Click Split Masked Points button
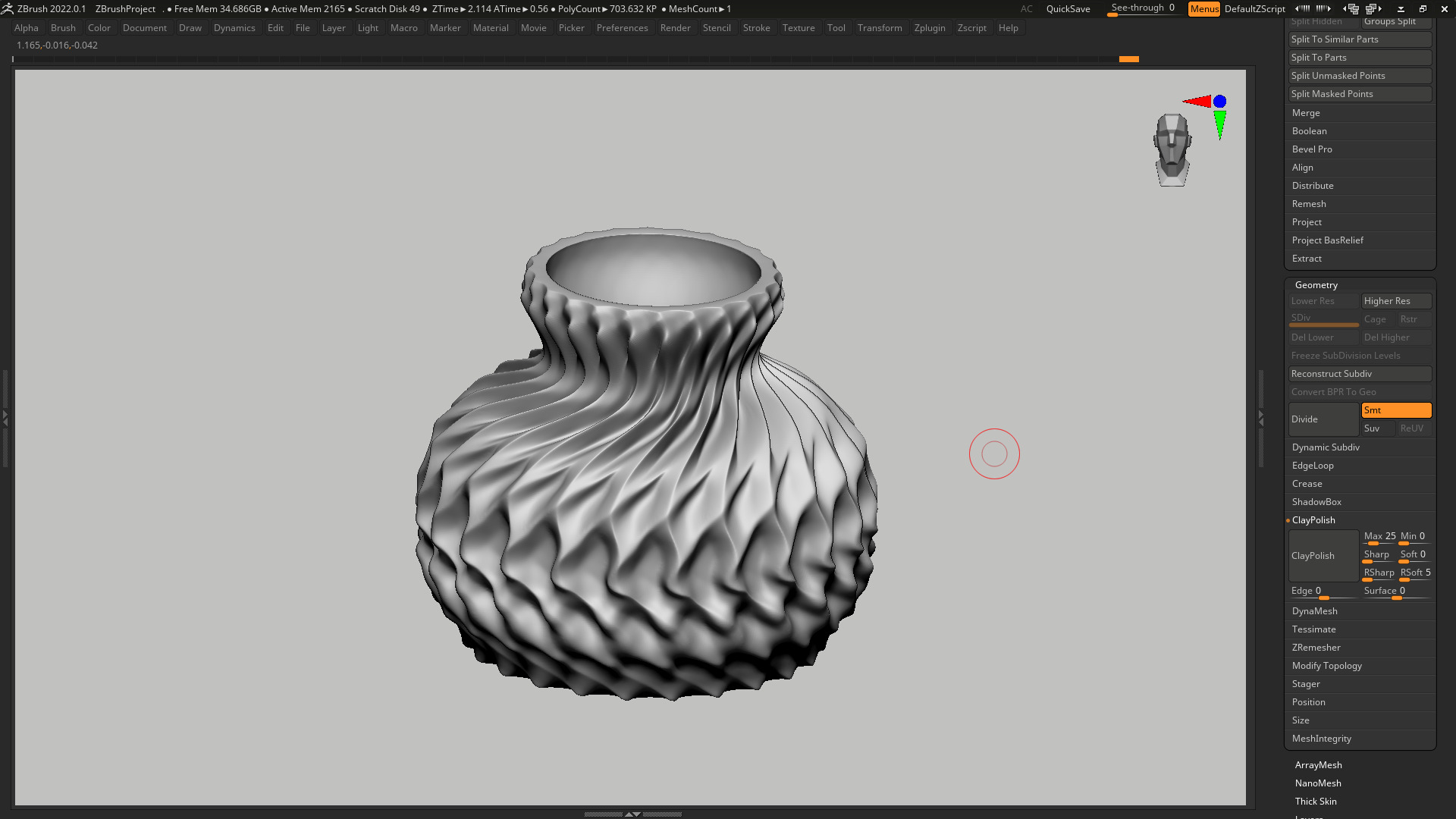1456x819 pixels. [x=1360, y=94]
